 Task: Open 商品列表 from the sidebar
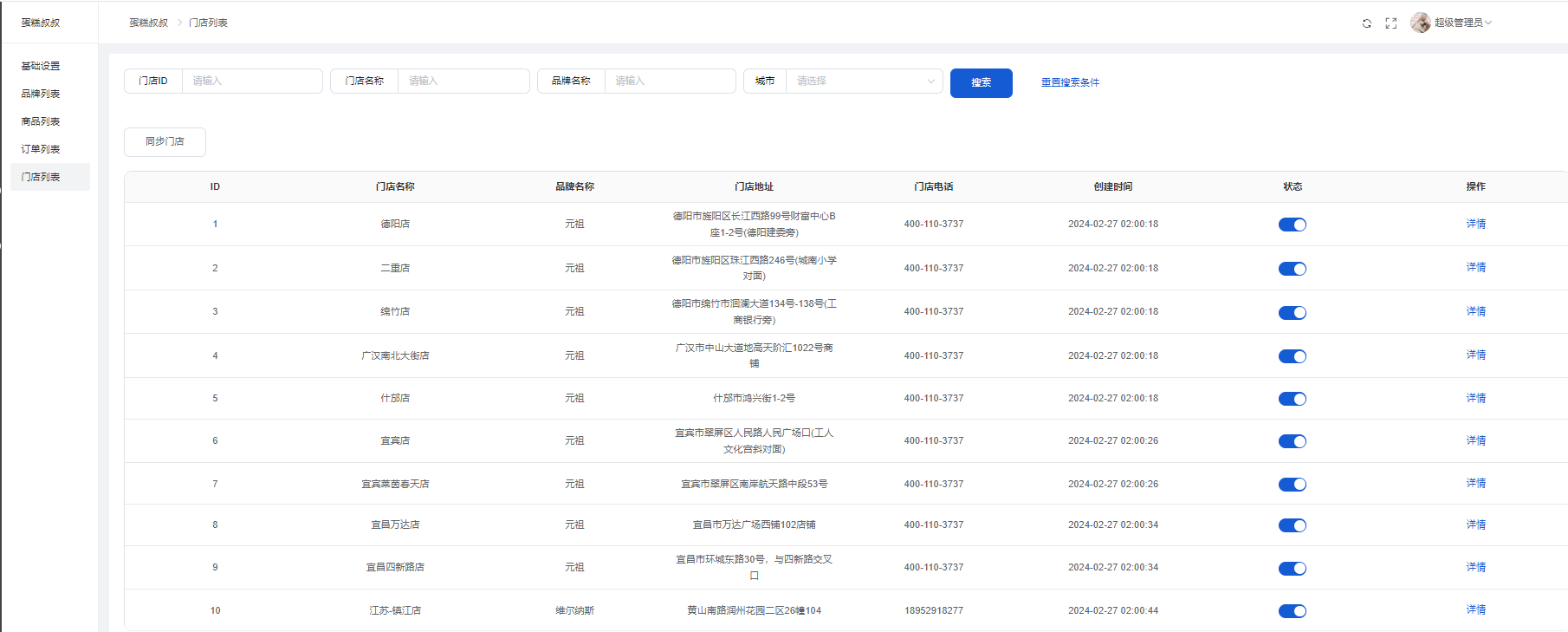click(x=41, y=121)
